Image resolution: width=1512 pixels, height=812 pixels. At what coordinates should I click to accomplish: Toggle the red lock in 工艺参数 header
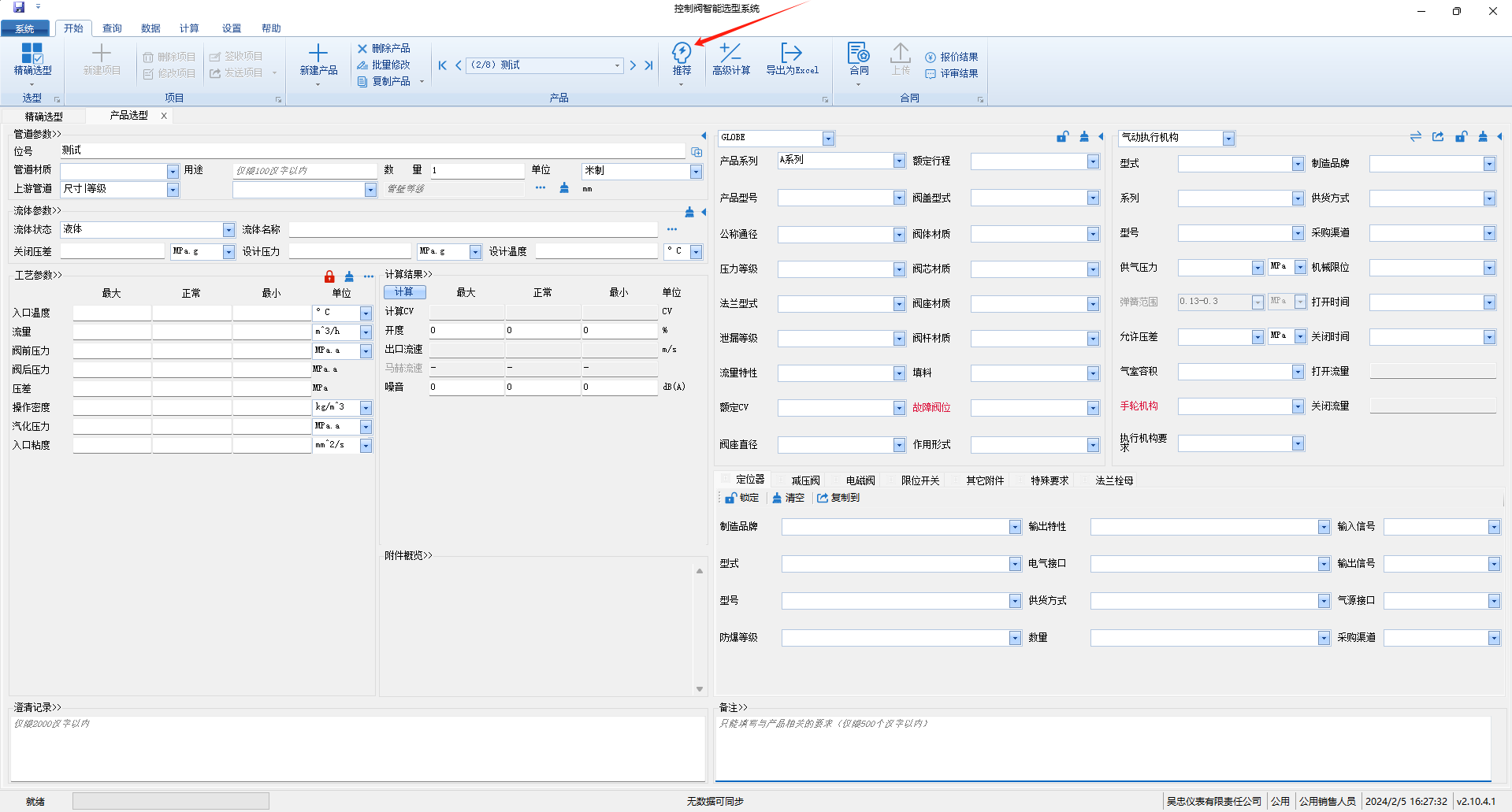329,276
